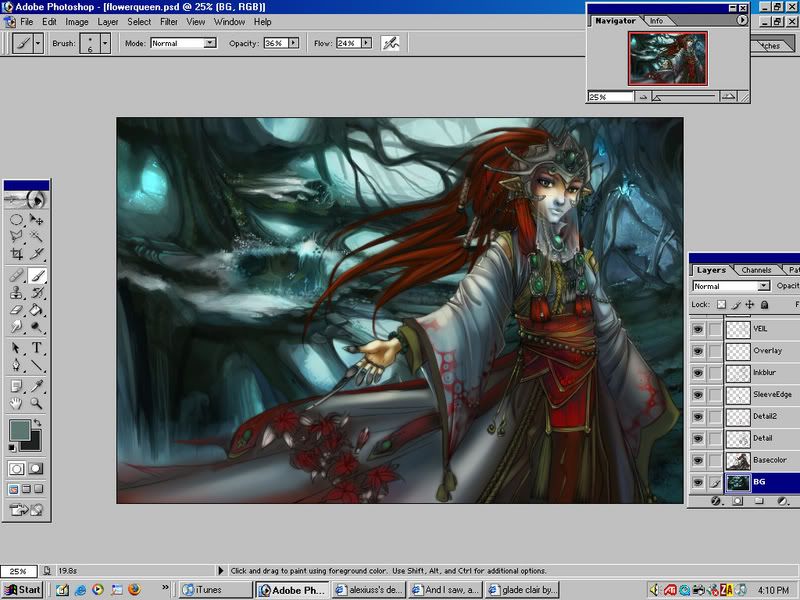Hide the VEIL layer

pos(697,330)
